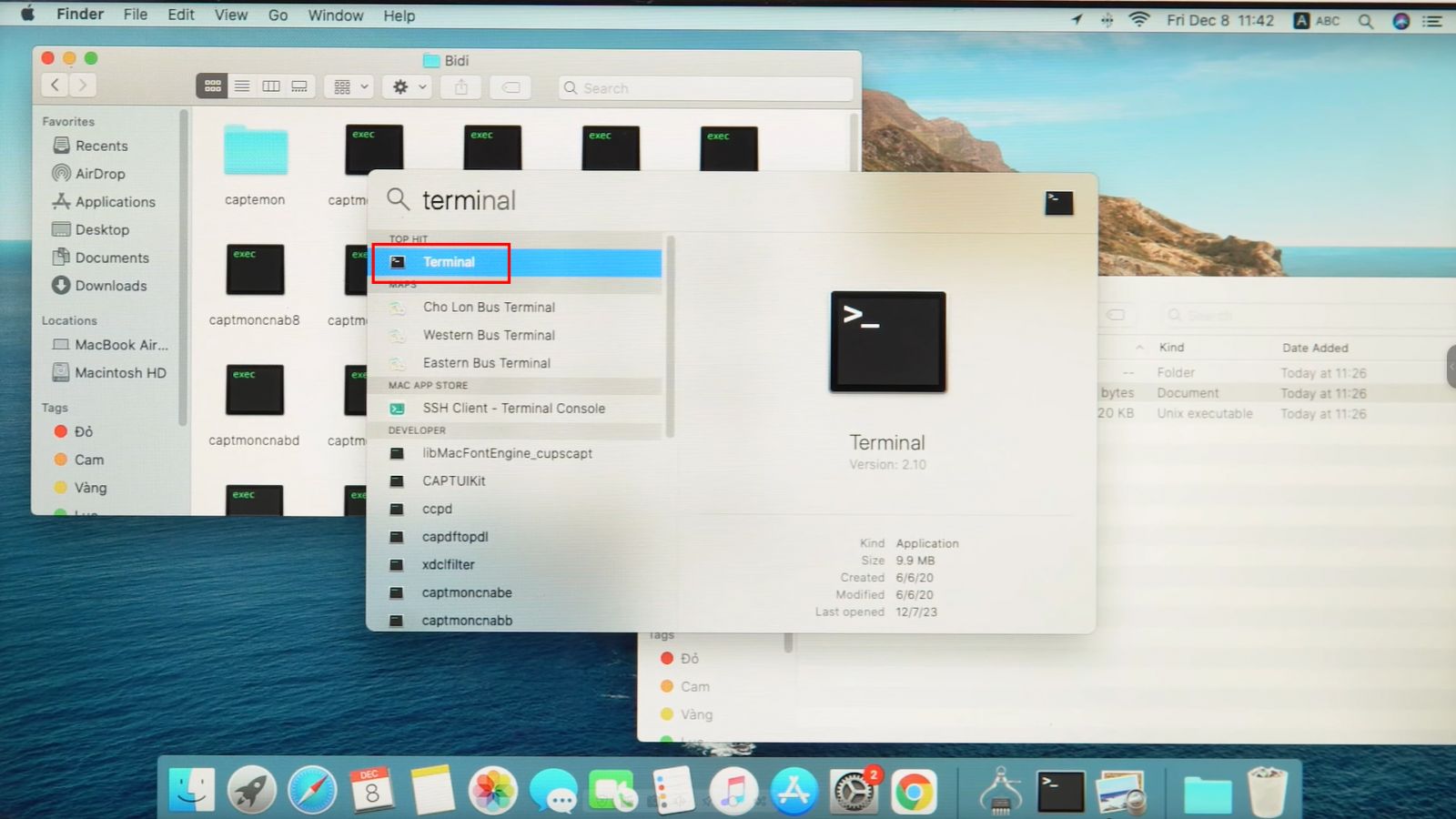Image resolution: width=1456 pixels, height=819 pixels.
Task: Open the View menu
Action: [231, 15]
